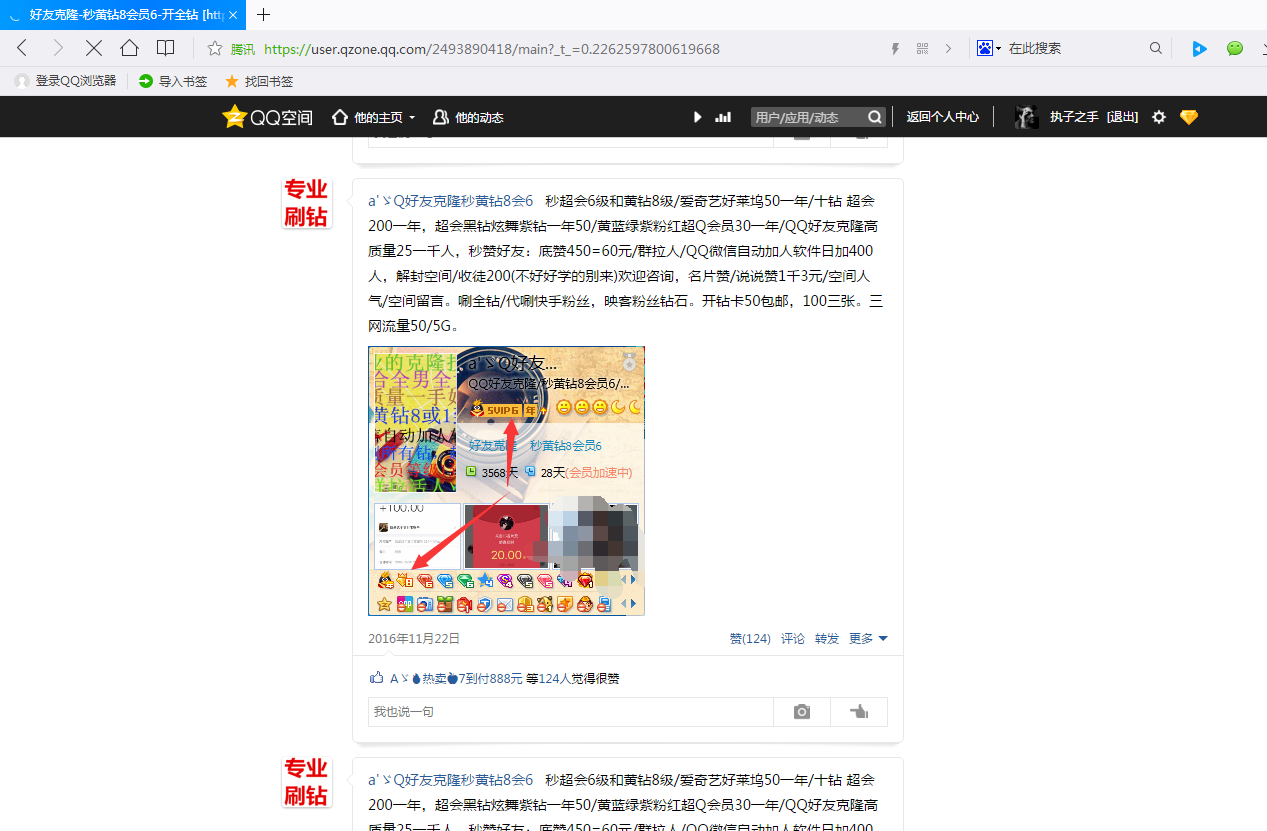Go forward with the browser forward arrow
The height and width of the screenshot is (831, 1267).
57,48
